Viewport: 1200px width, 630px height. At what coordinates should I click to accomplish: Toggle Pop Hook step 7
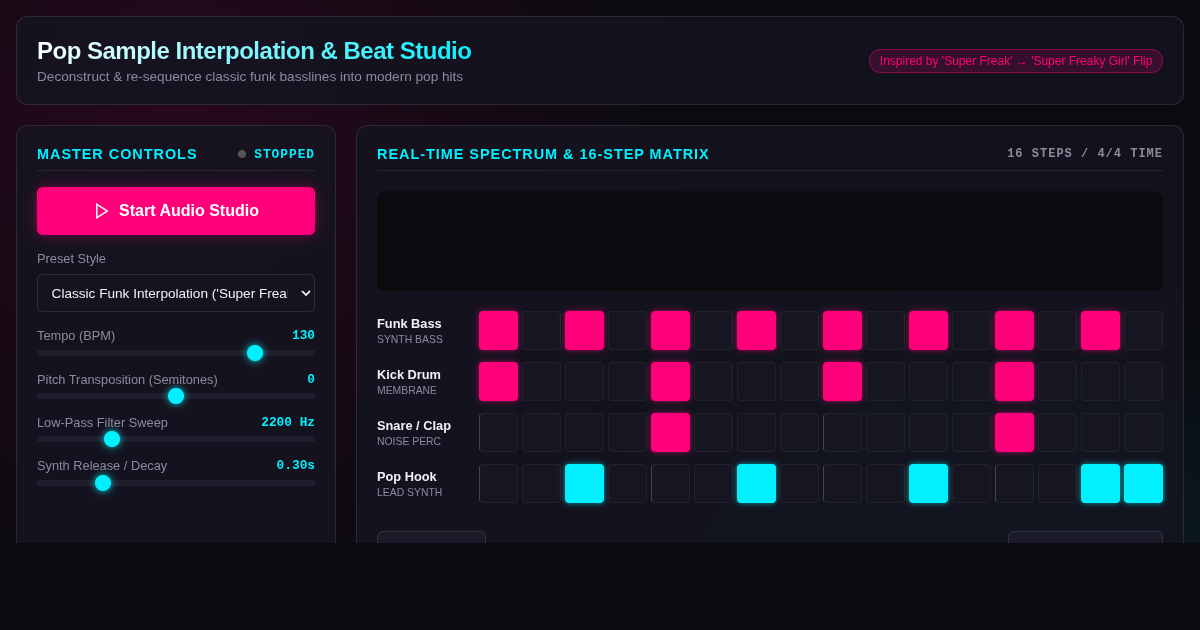click(756, 483)
